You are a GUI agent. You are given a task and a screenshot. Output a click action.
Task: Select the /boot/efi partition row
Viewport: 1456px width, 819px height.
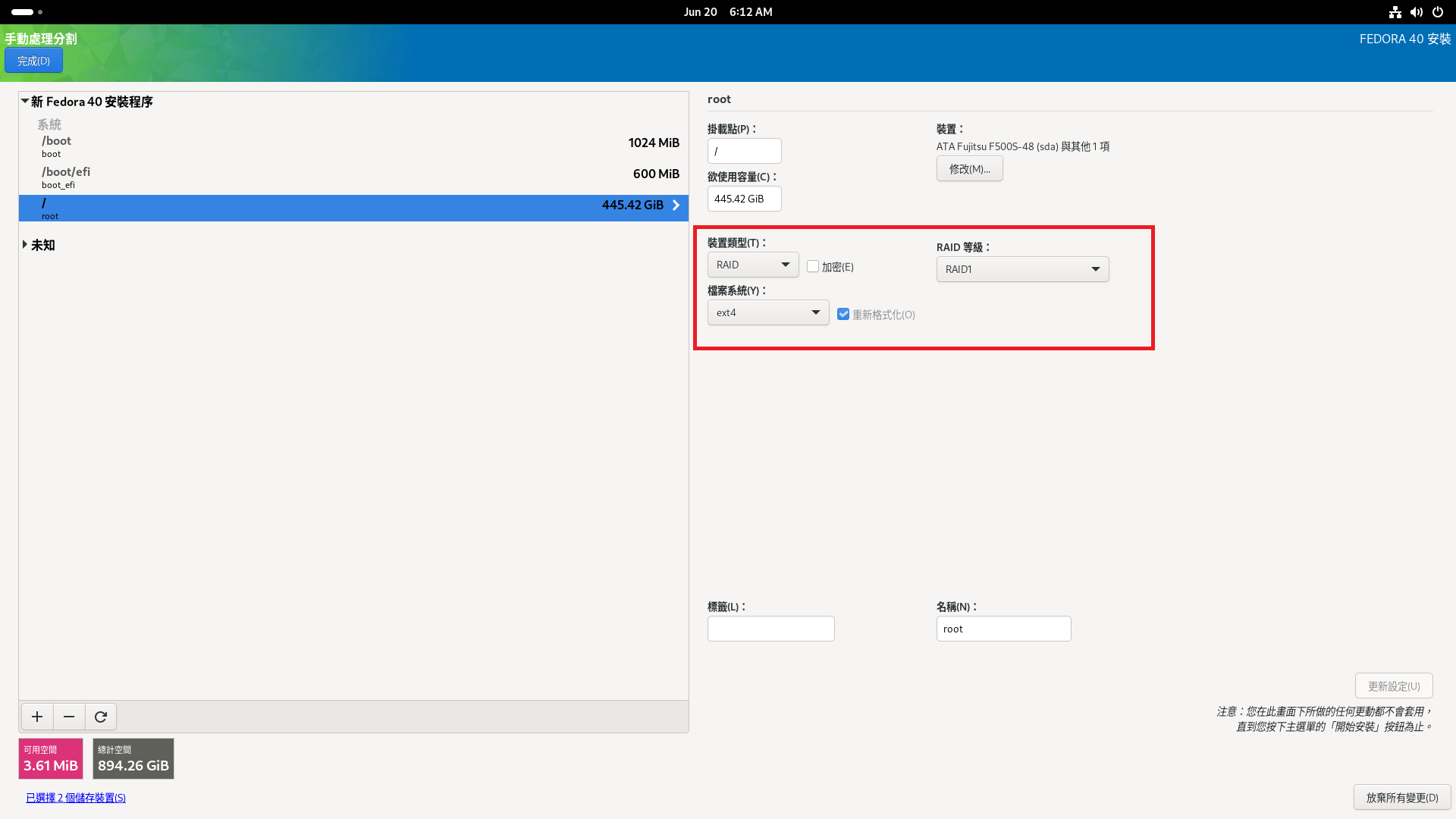353,177
